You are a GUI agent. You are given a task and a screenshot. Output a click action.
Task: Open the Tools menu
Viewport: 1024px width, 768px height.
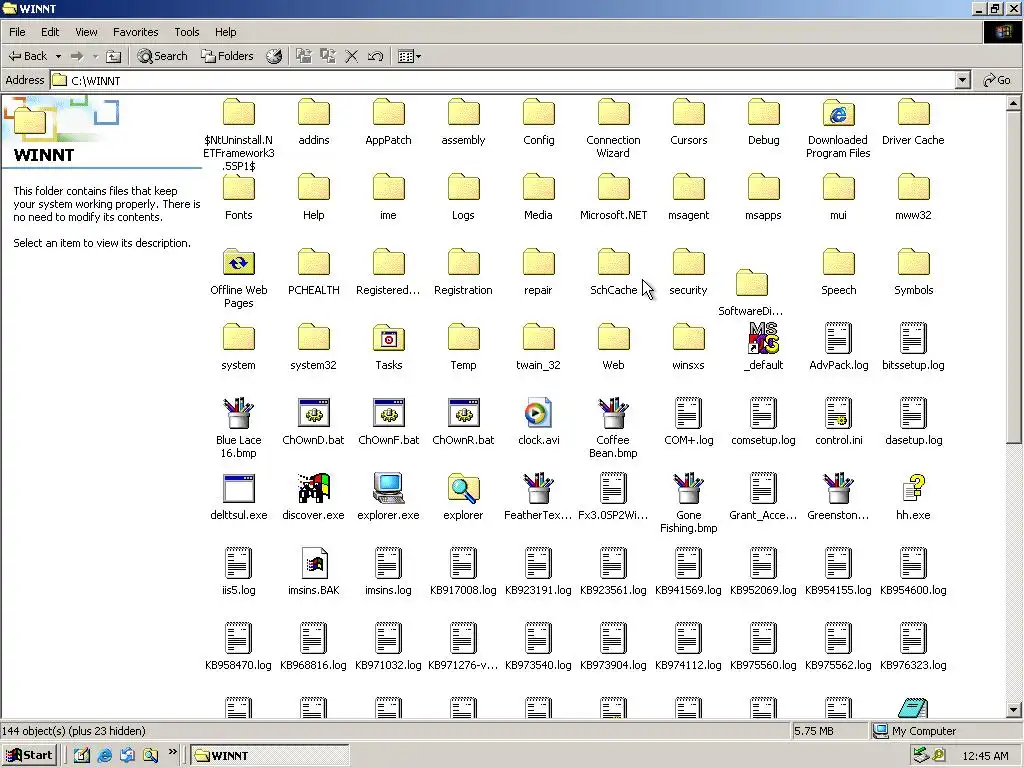(187, 32)
